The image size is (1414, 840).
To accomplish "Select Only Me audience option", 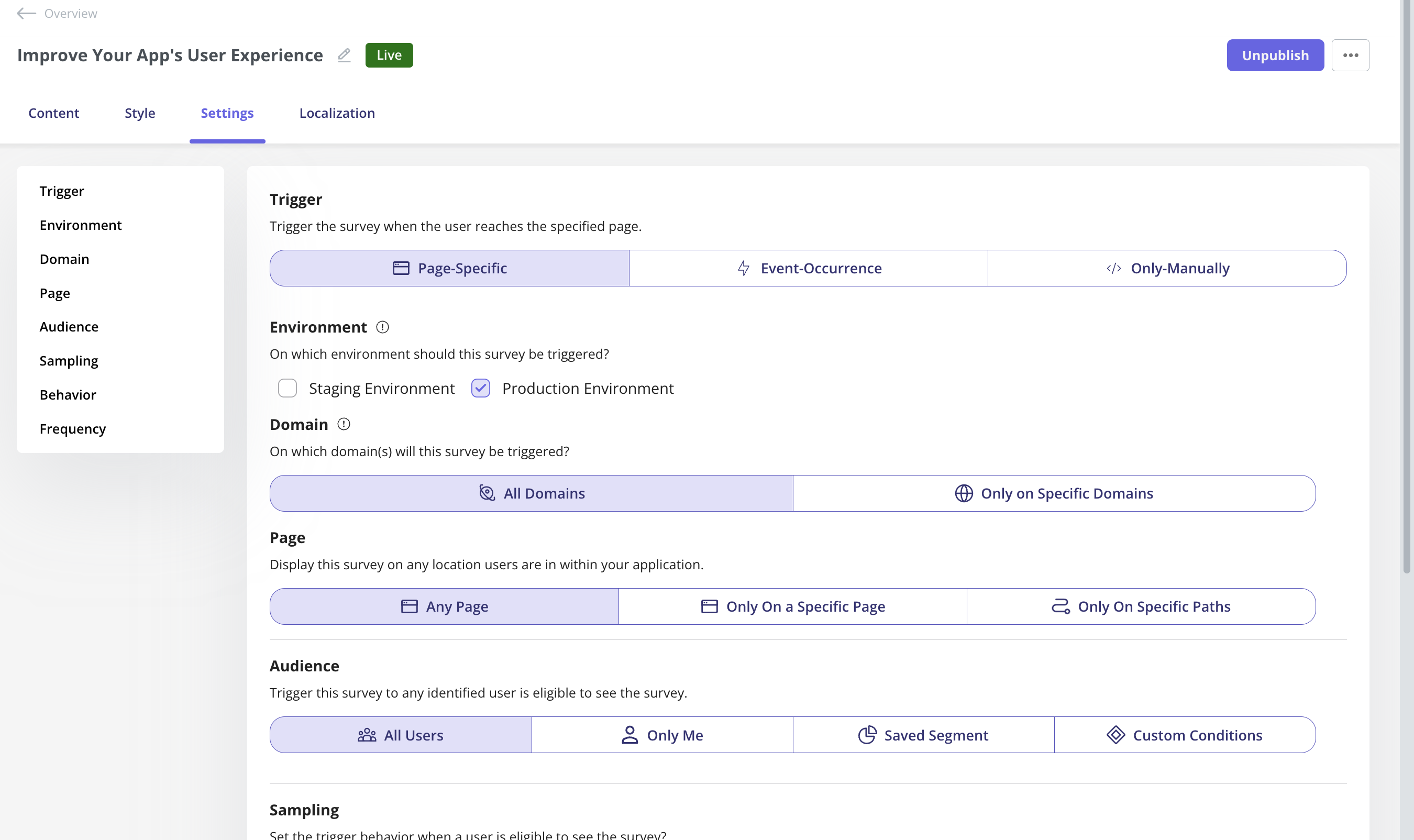I will click(x=662, y=735).
